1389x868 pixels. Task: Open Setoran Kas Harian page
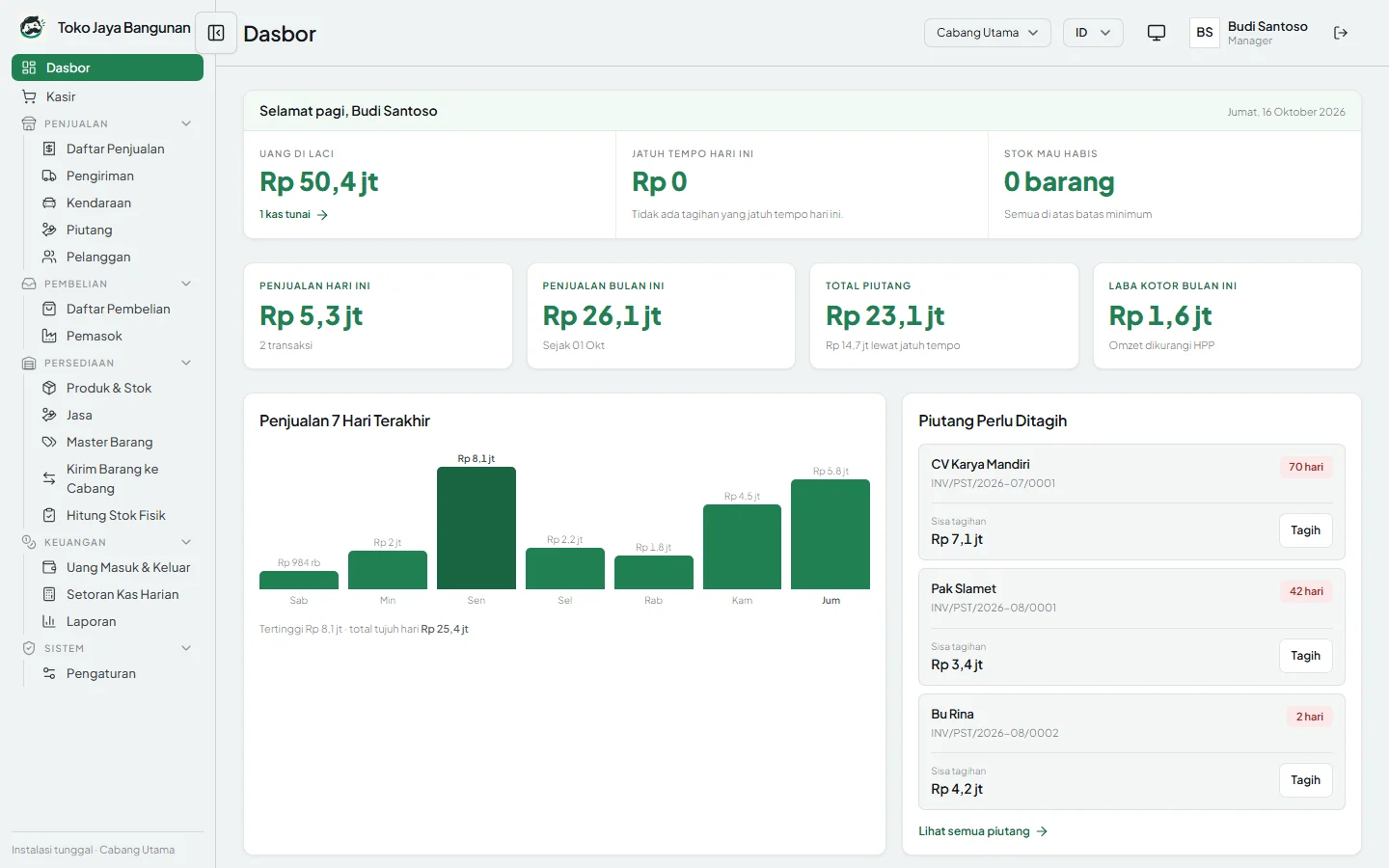(x=119, y=594)
